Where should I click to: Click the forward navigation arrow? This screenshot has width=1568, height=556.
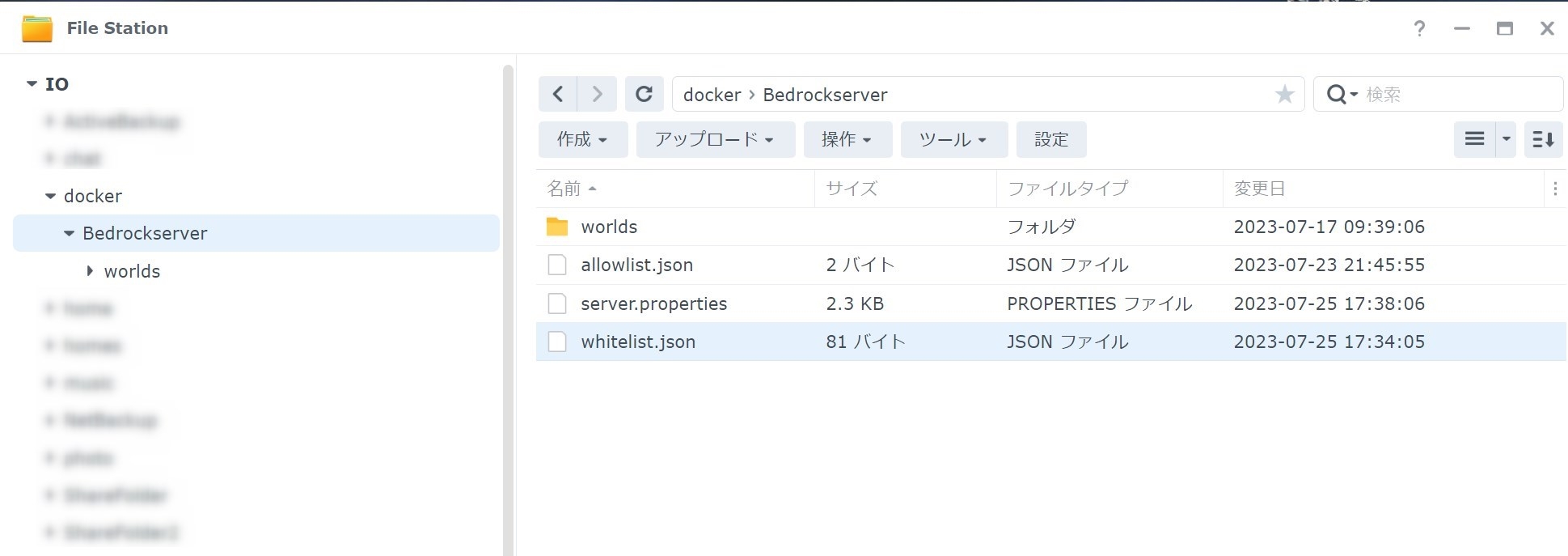(597, 95)
